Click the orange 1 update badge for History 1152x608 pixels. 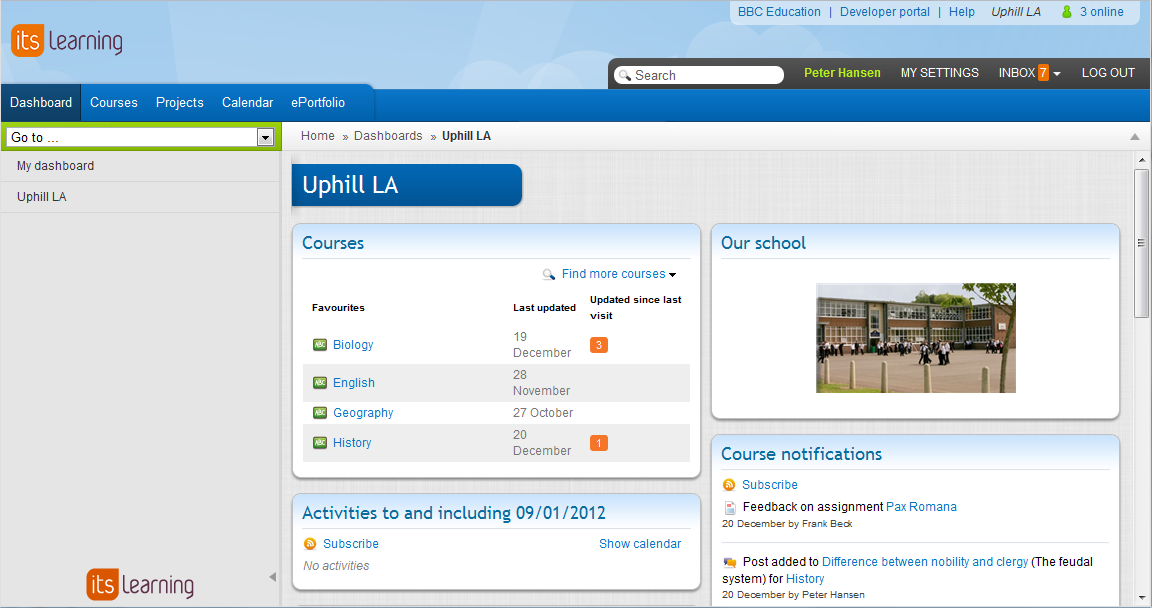click(x=599, y=443)
